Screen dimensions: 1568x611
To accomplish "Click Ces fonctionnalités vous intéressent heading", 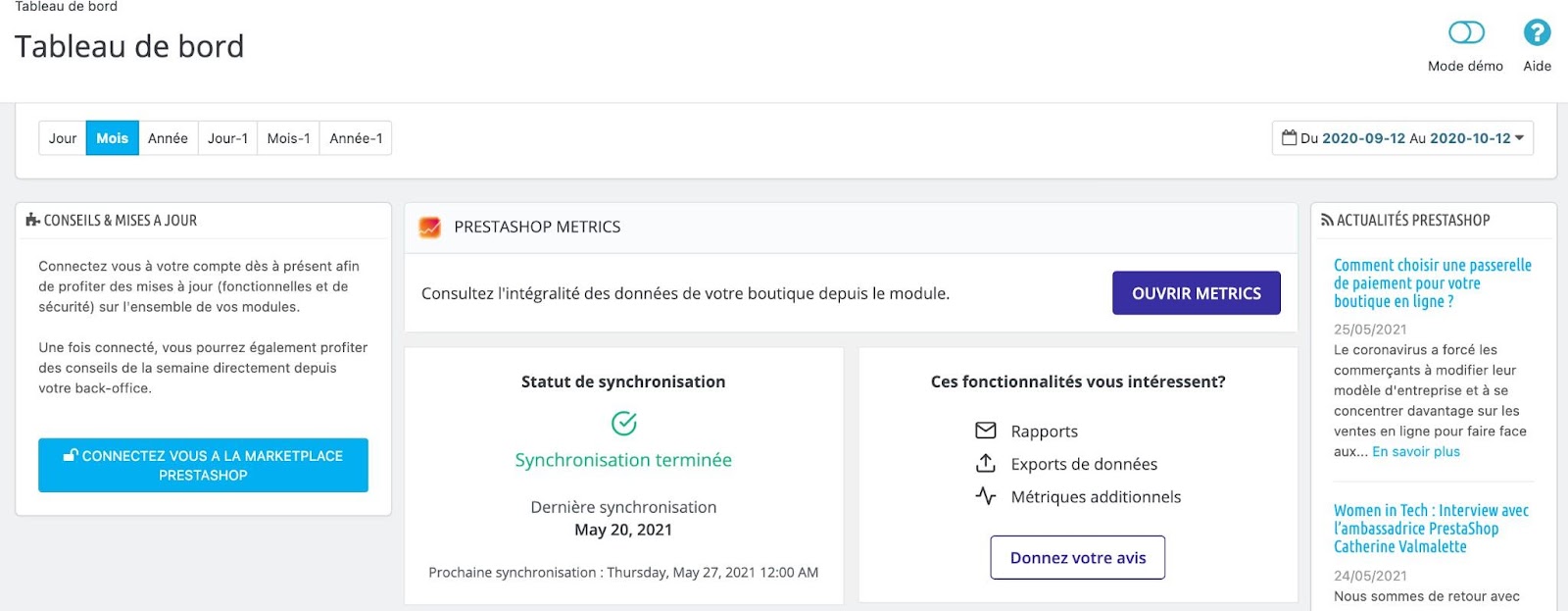I will [x=1078, y=382].
